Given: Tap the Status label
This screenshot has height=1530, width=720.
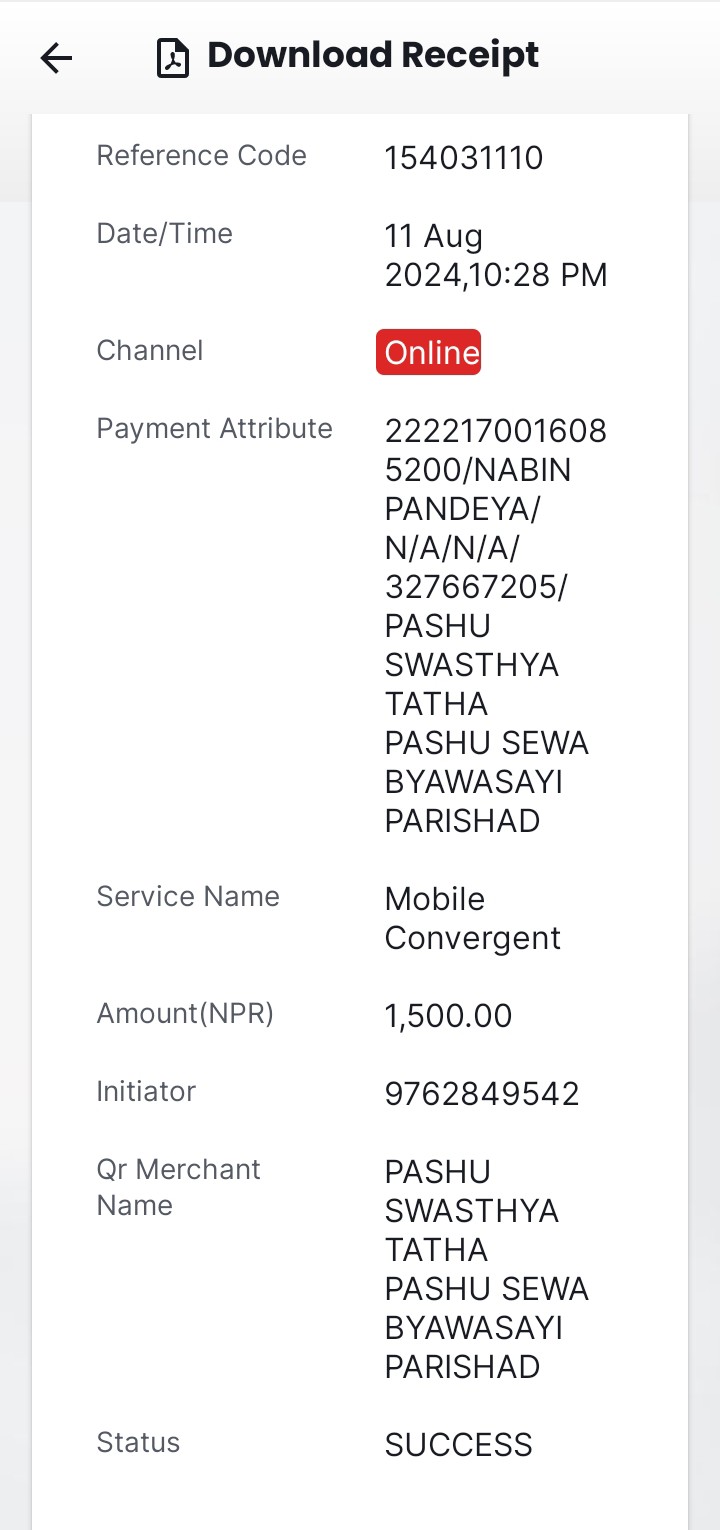Looking at the screenshot, I should pyautogui.click(x=138, y=1443).
